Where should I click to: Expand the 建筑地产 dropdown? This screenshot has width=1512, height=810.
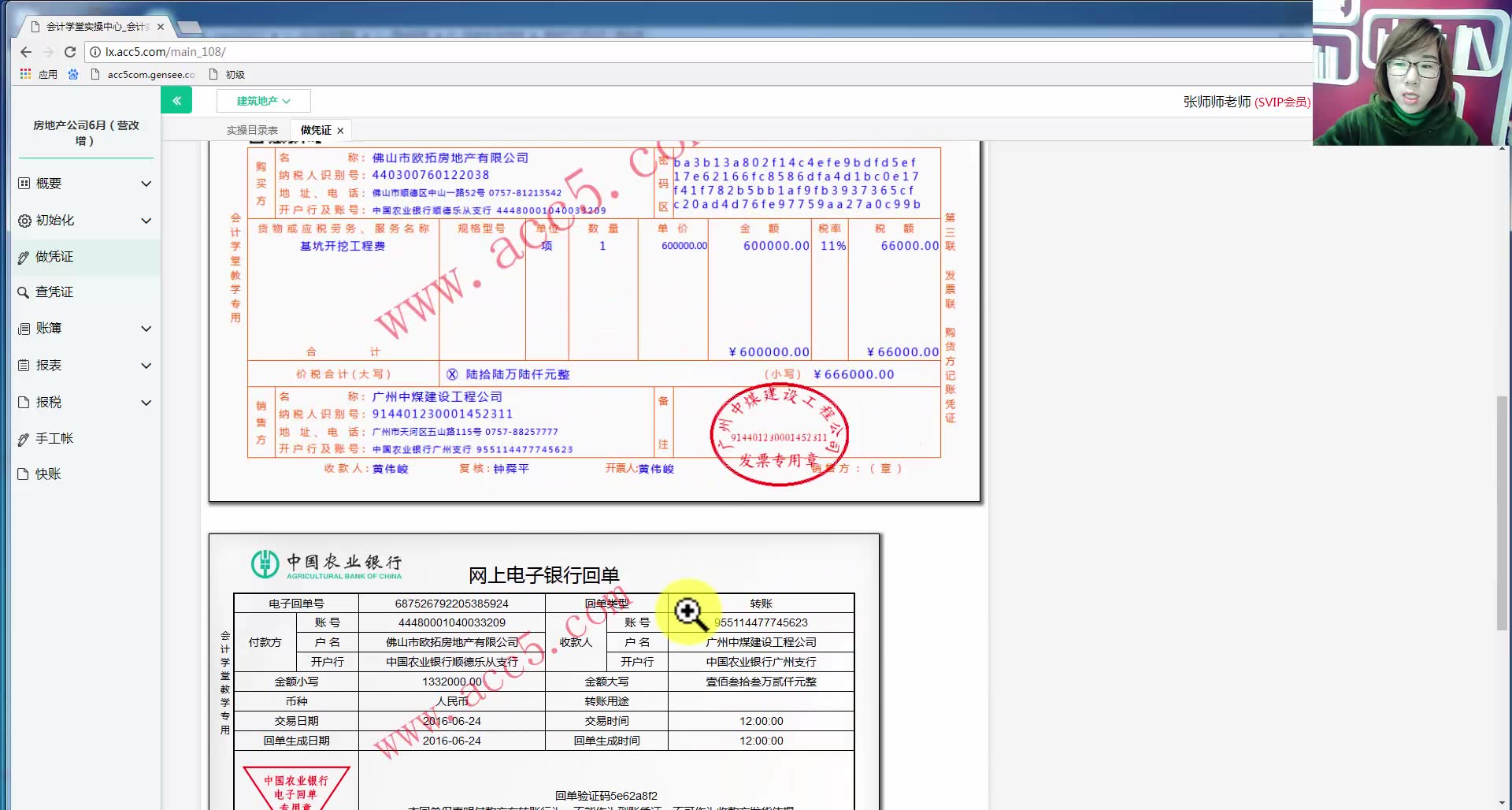click(x=261, y=100)
